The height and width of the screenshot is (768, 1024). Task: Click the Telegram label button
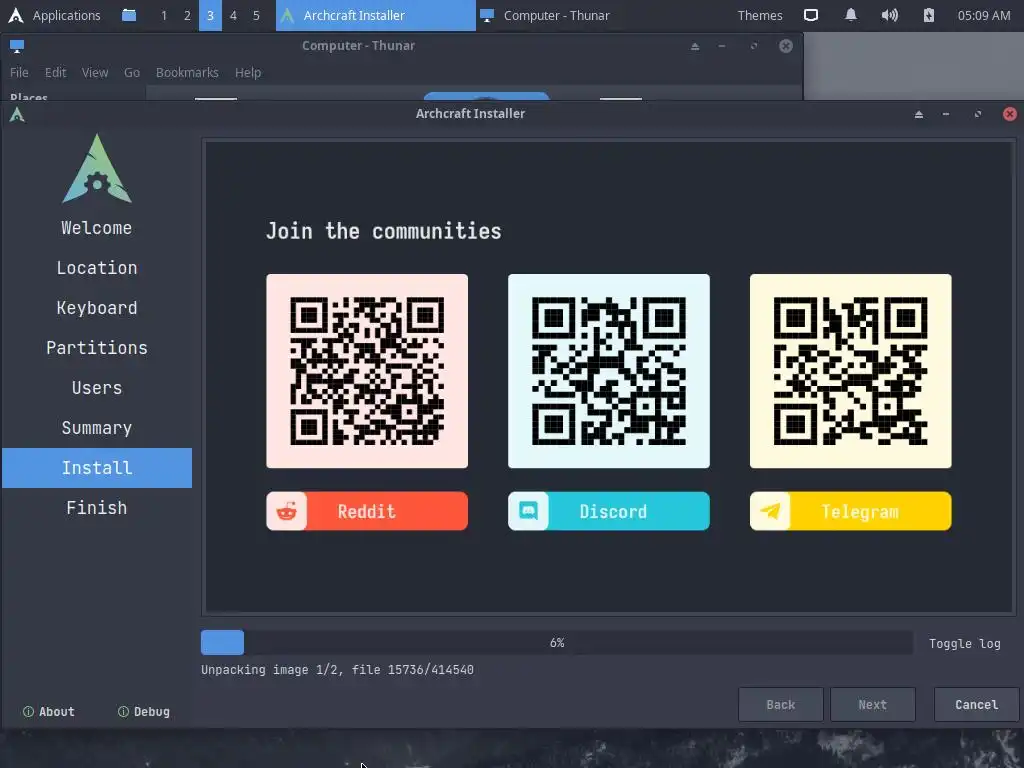(x=850, y=511)
